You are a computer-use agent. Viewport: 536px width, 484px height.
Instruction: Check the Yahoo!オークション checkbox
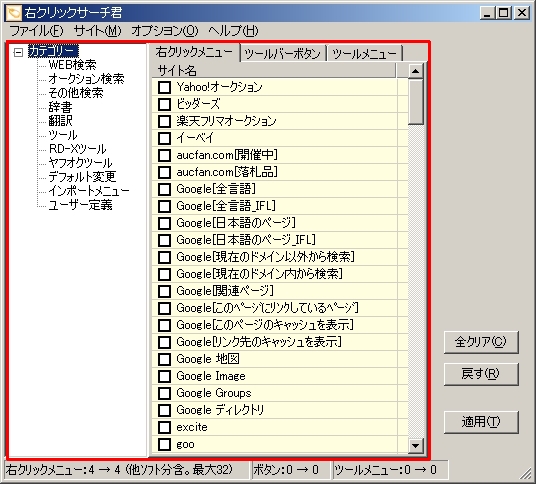point(164,87)
